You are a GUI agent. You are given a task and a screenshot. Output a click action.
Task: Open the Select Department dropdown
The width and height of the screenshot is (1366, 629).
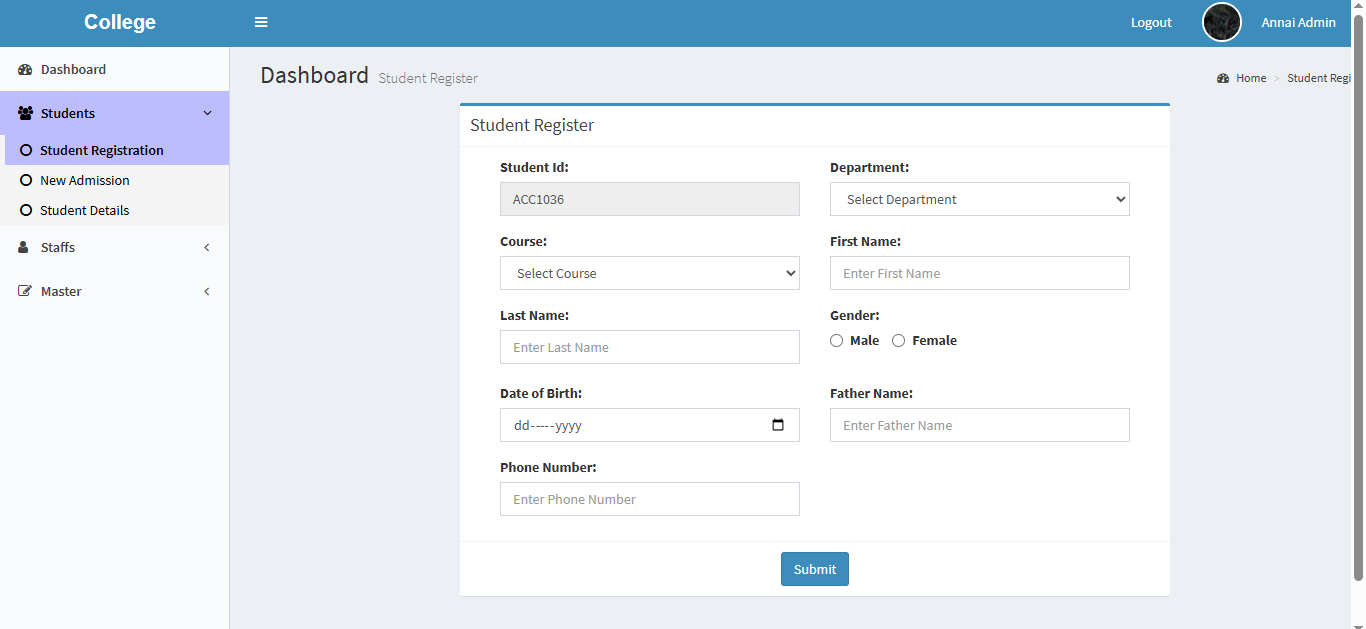979,199
